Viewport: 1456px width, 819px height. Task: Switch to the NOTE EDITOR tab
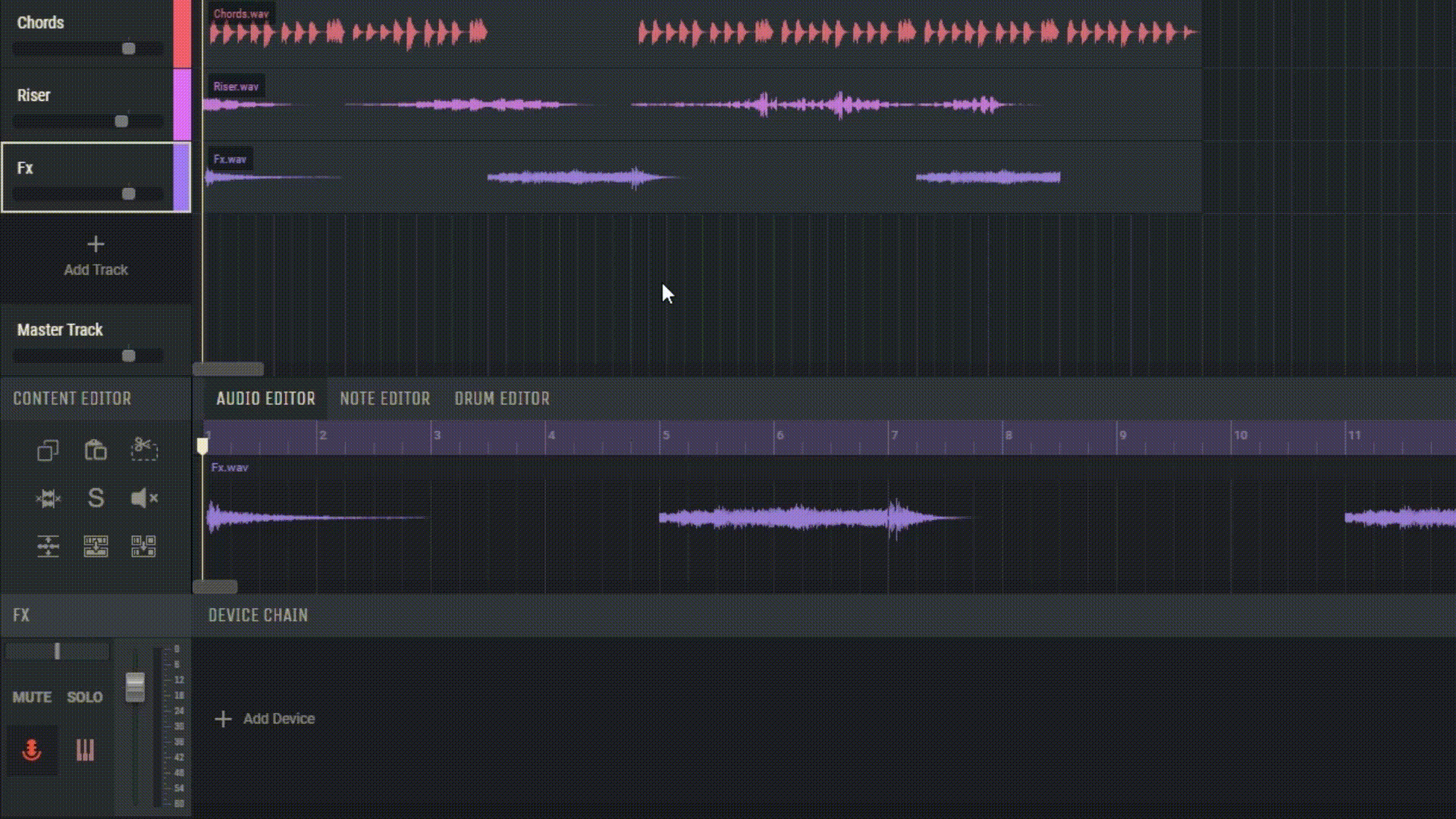click(385, 398)
